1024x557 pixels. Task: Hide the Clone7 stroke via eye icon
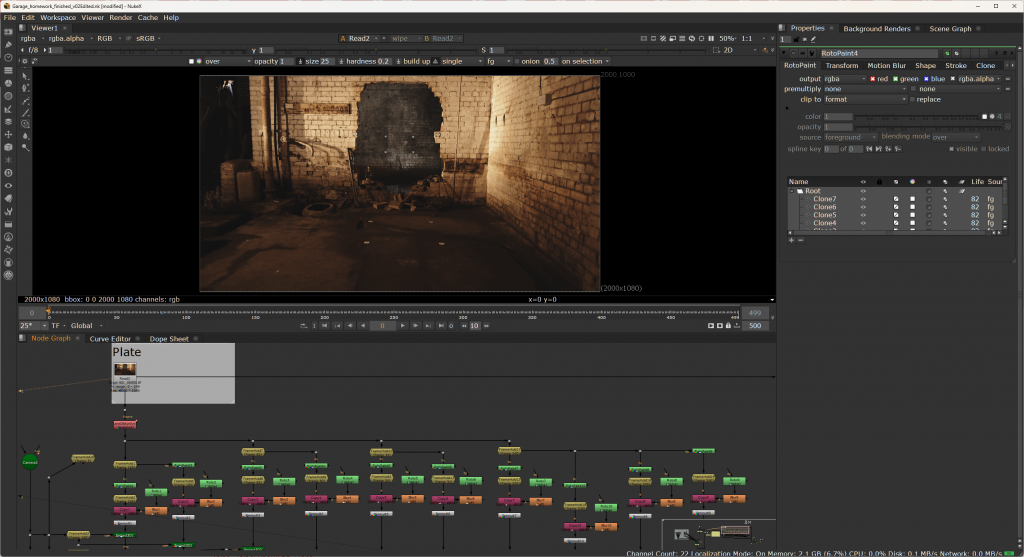tap(863, 199)
